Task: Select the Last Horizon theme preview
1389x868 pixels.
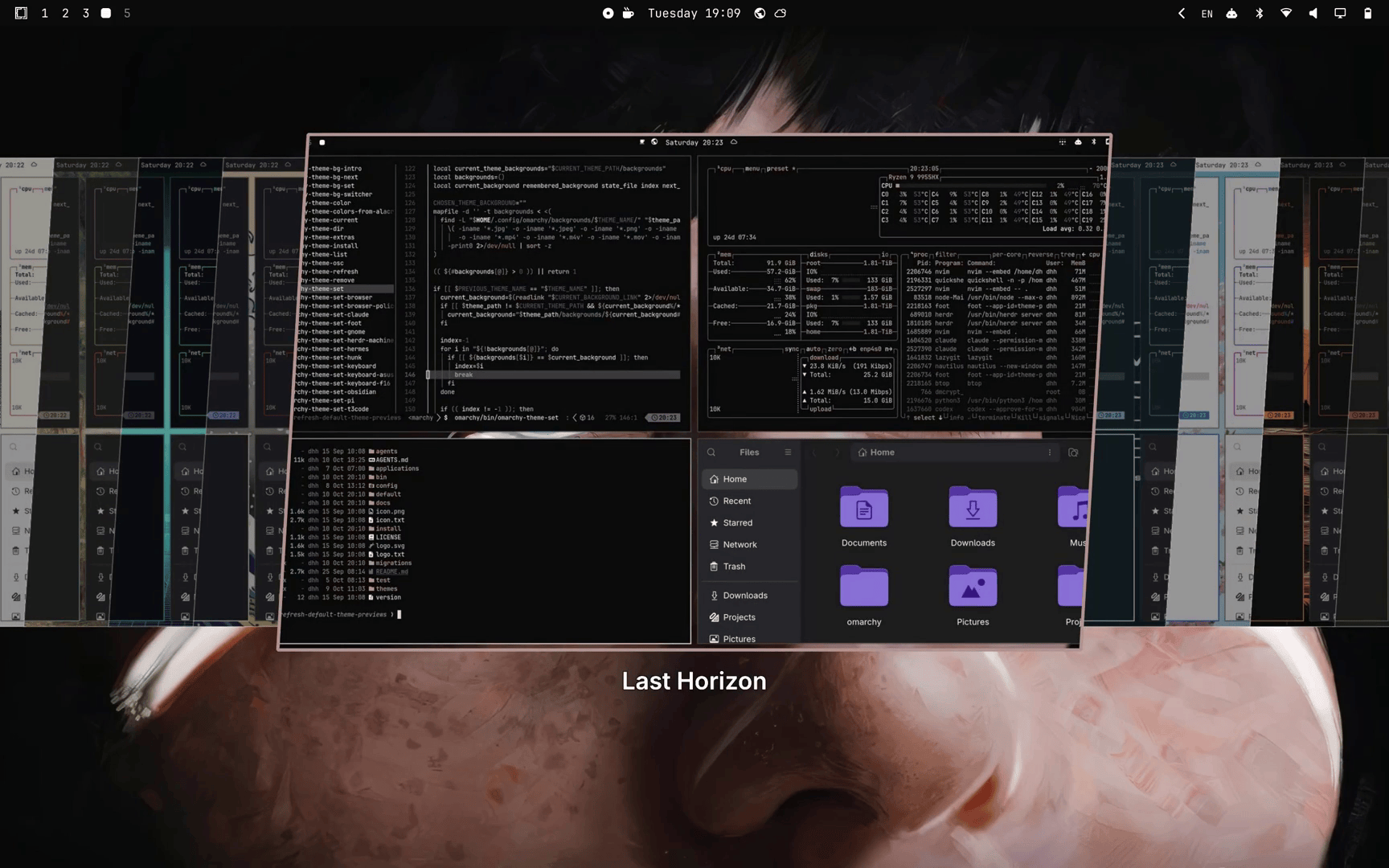Action: [x=694, y=391]
